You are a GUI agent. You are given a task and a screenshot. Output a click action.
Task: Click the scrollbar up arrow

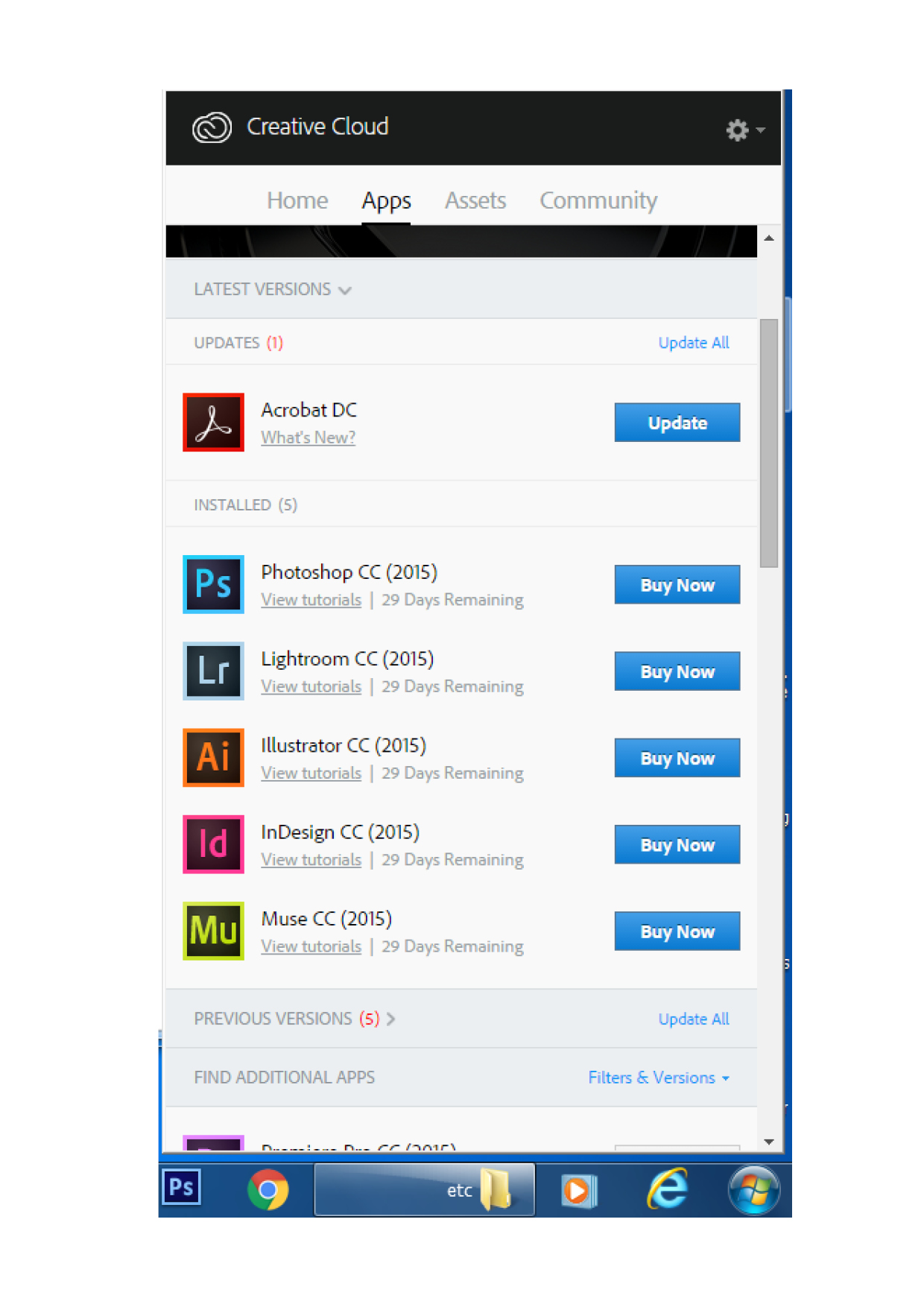pyautogui.click(x=769, y=238)
